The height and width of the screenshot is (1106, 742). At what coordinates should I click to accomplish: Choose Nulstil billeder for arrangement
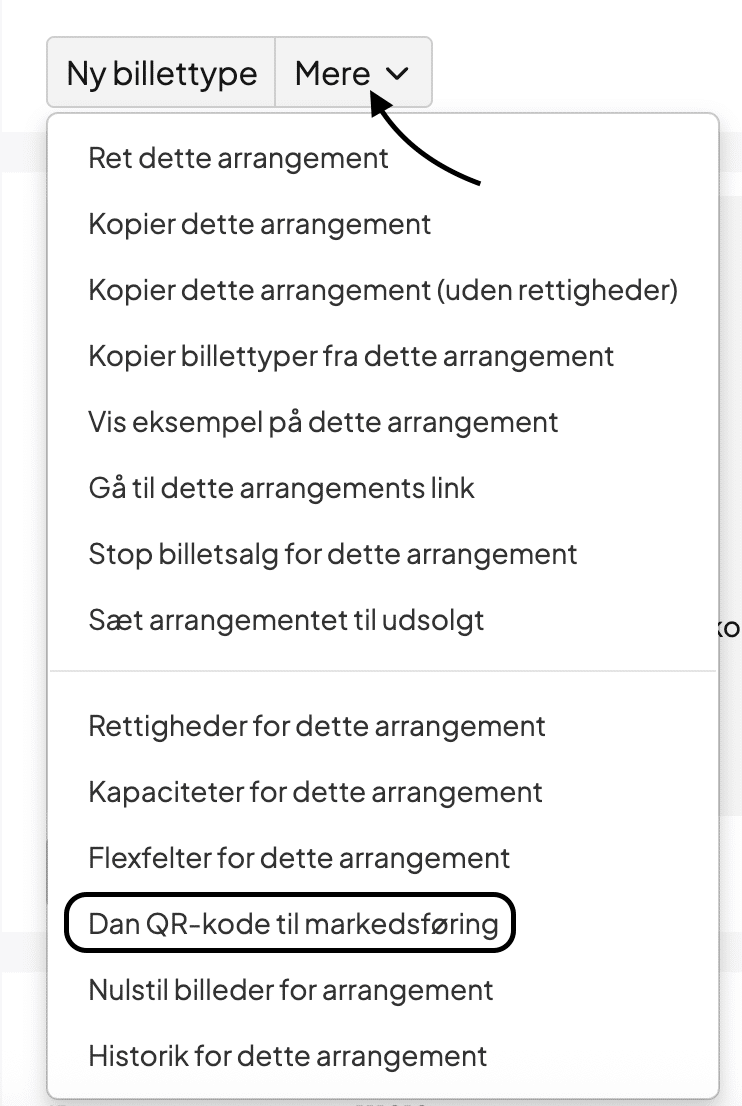pyautogui.click(x=291, y=990)
